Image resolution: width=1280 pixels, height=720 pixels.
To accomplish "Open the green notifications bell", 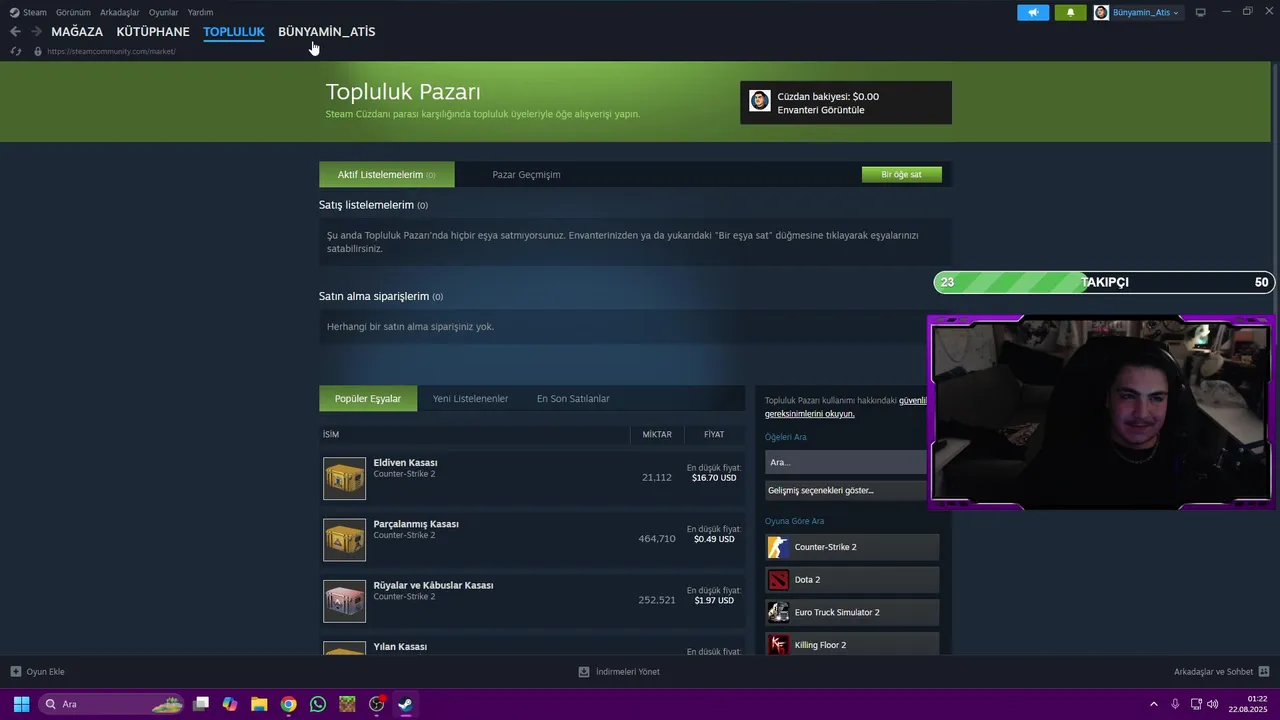I will (1070, 12).
